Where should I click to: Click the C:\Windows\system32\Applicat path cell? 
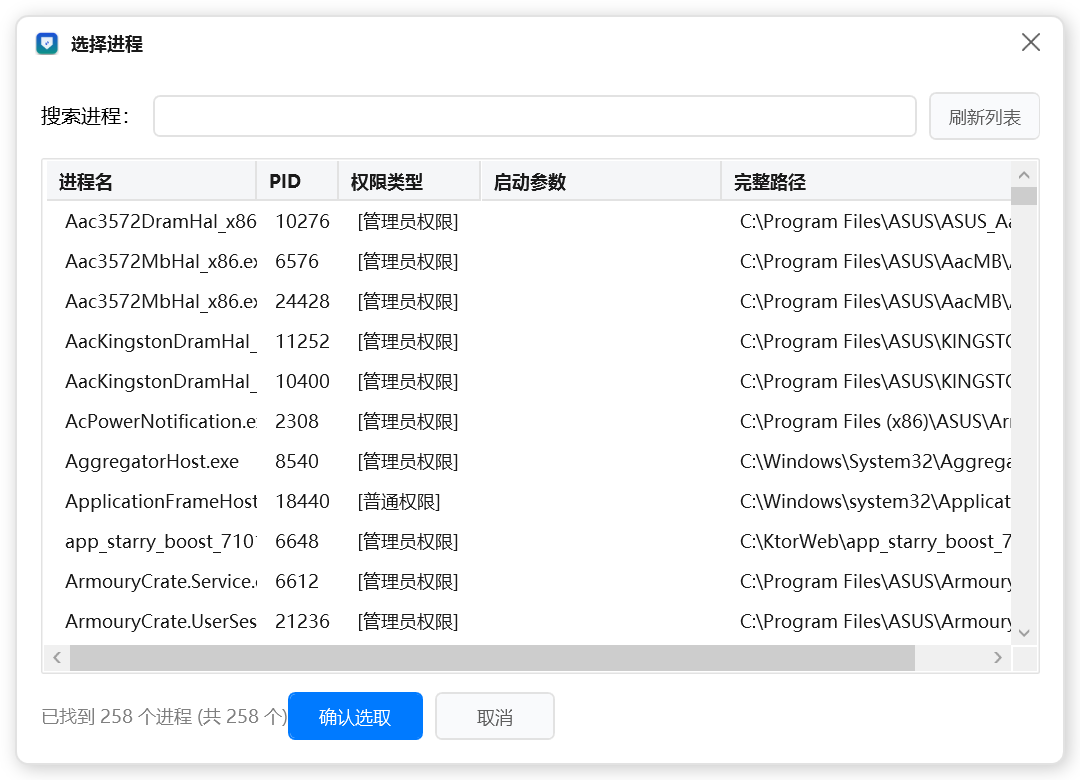(x=875, y=502)
